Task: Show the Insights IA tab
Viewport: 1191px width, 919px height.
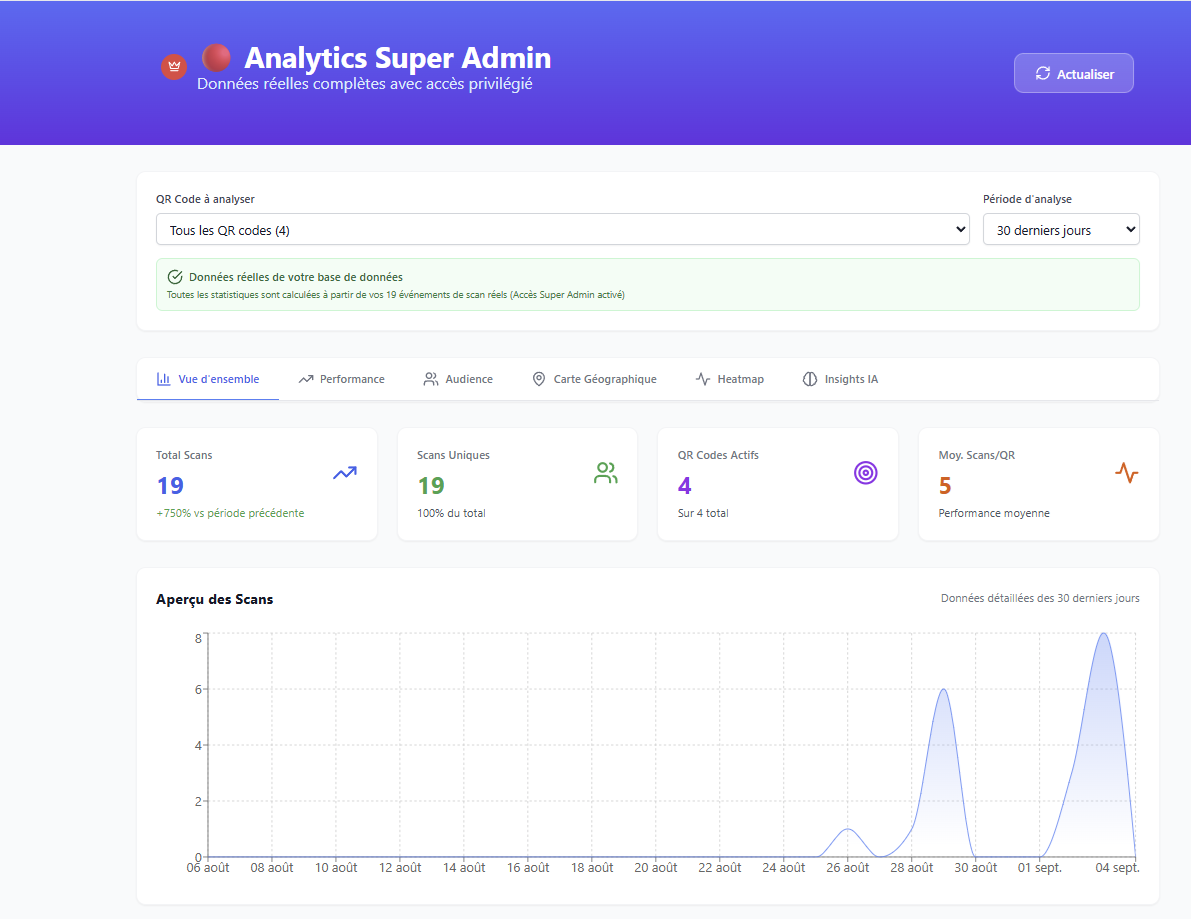Action: (840, 379)
